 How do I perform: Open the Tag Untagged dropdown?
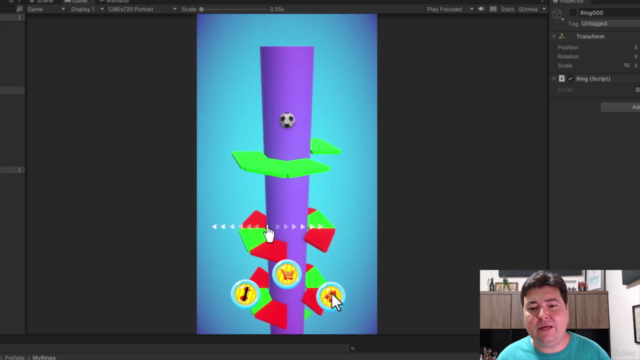pyautogui.click(x=610, y=23)
